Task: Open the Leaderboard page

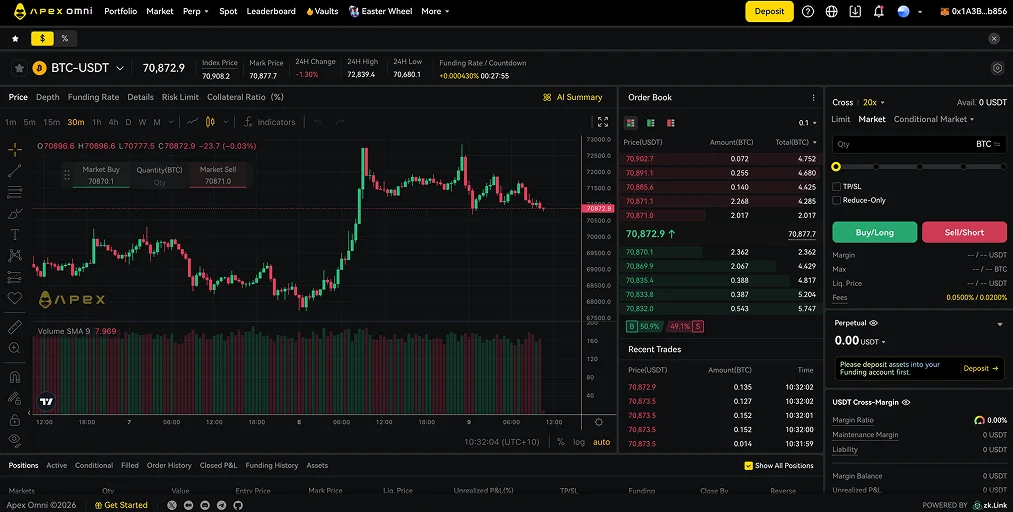Action: (x=271, y=12)
